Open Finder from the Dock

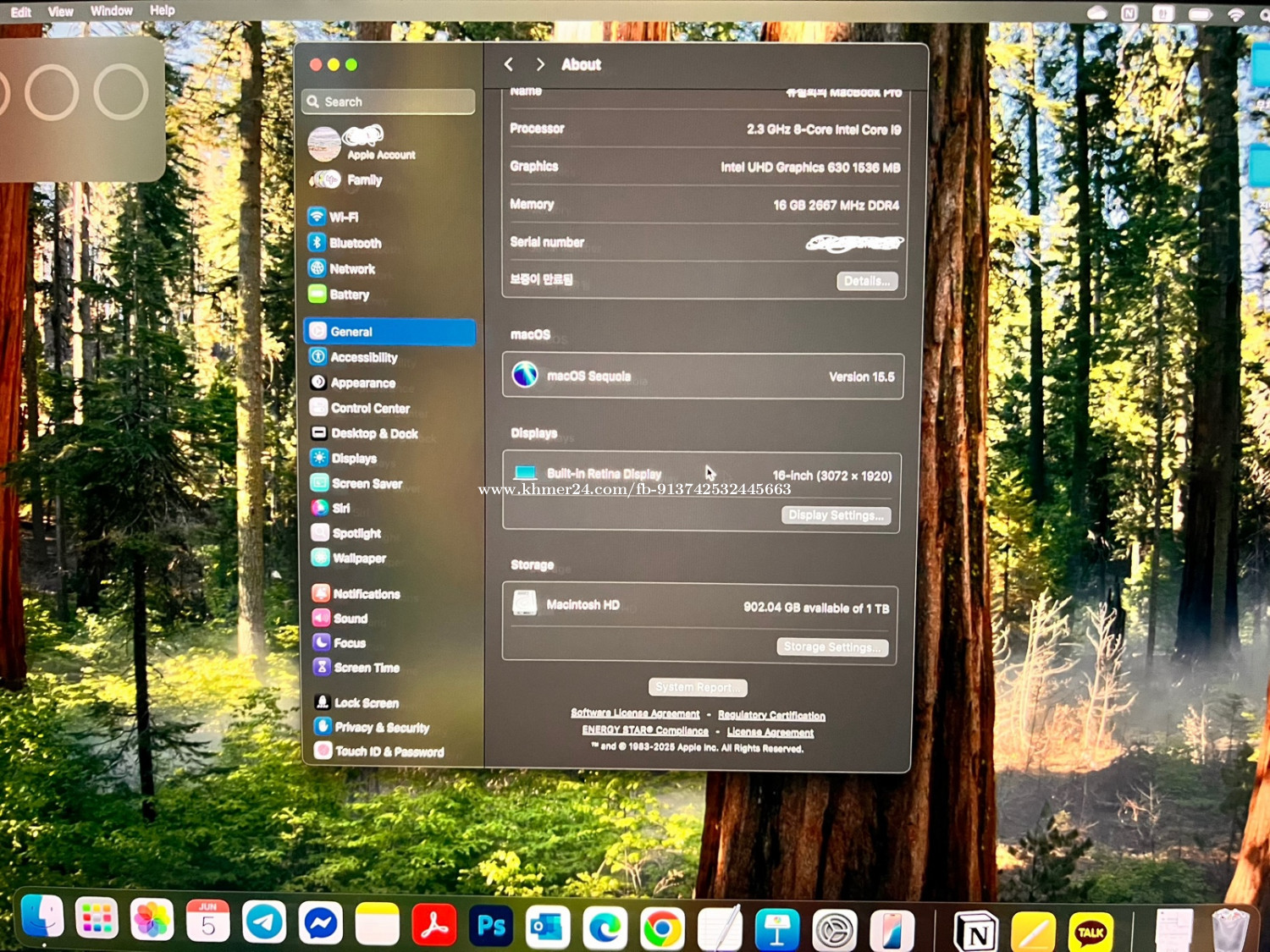click(41, 918)
